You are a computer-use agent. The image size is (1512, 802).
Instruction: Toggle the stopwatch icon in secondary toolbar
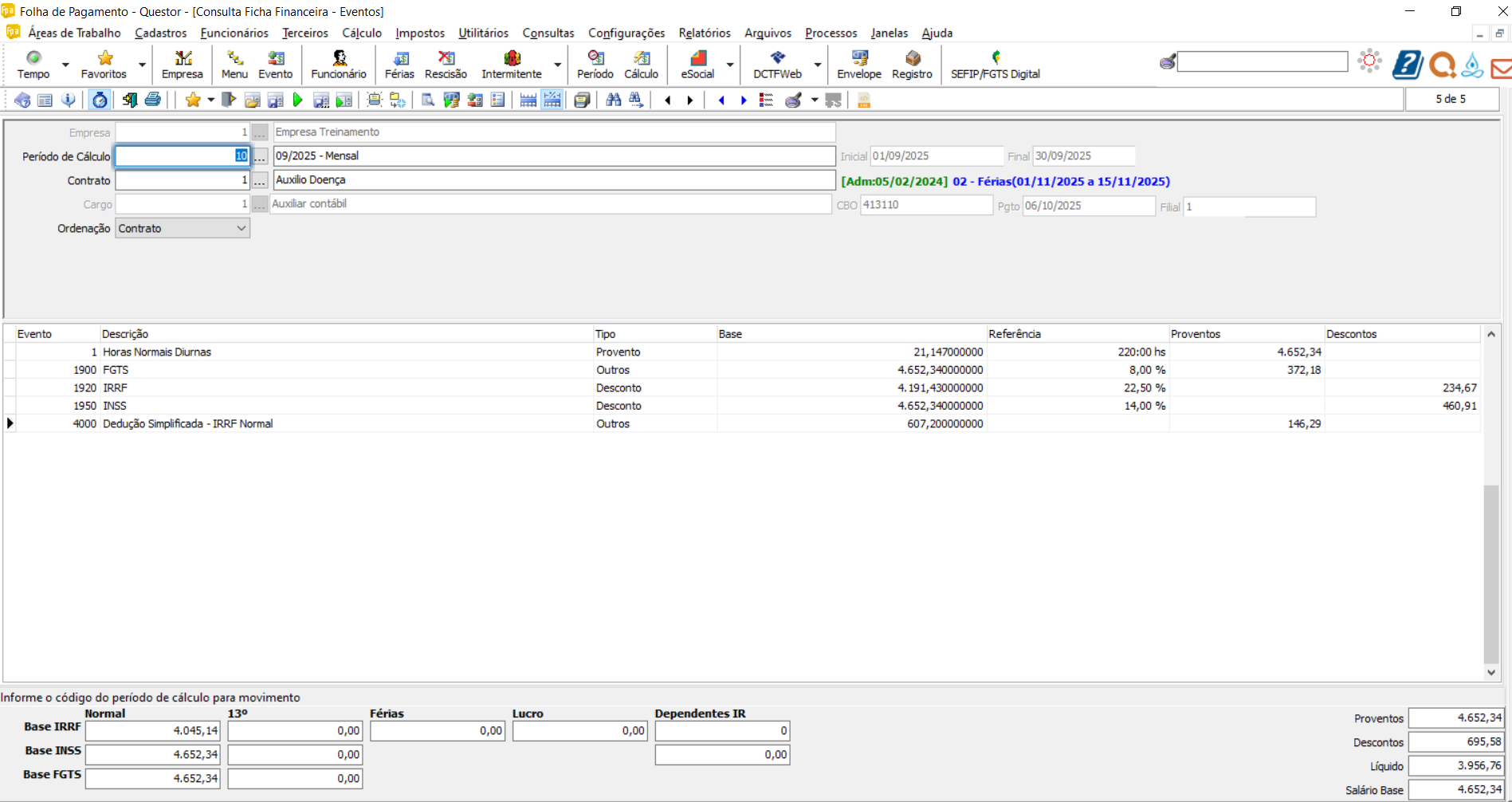pos(100,100)
